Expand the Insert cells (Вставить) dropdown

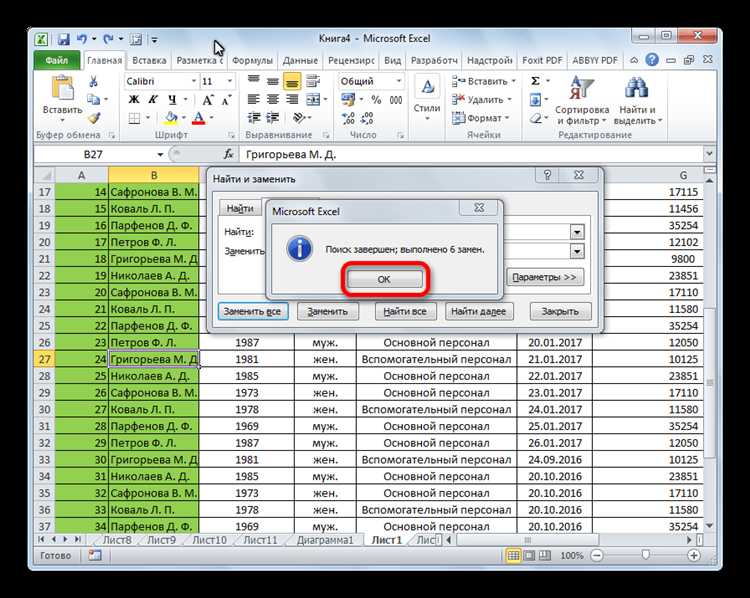pyautogui.click(x=514, y=81)
